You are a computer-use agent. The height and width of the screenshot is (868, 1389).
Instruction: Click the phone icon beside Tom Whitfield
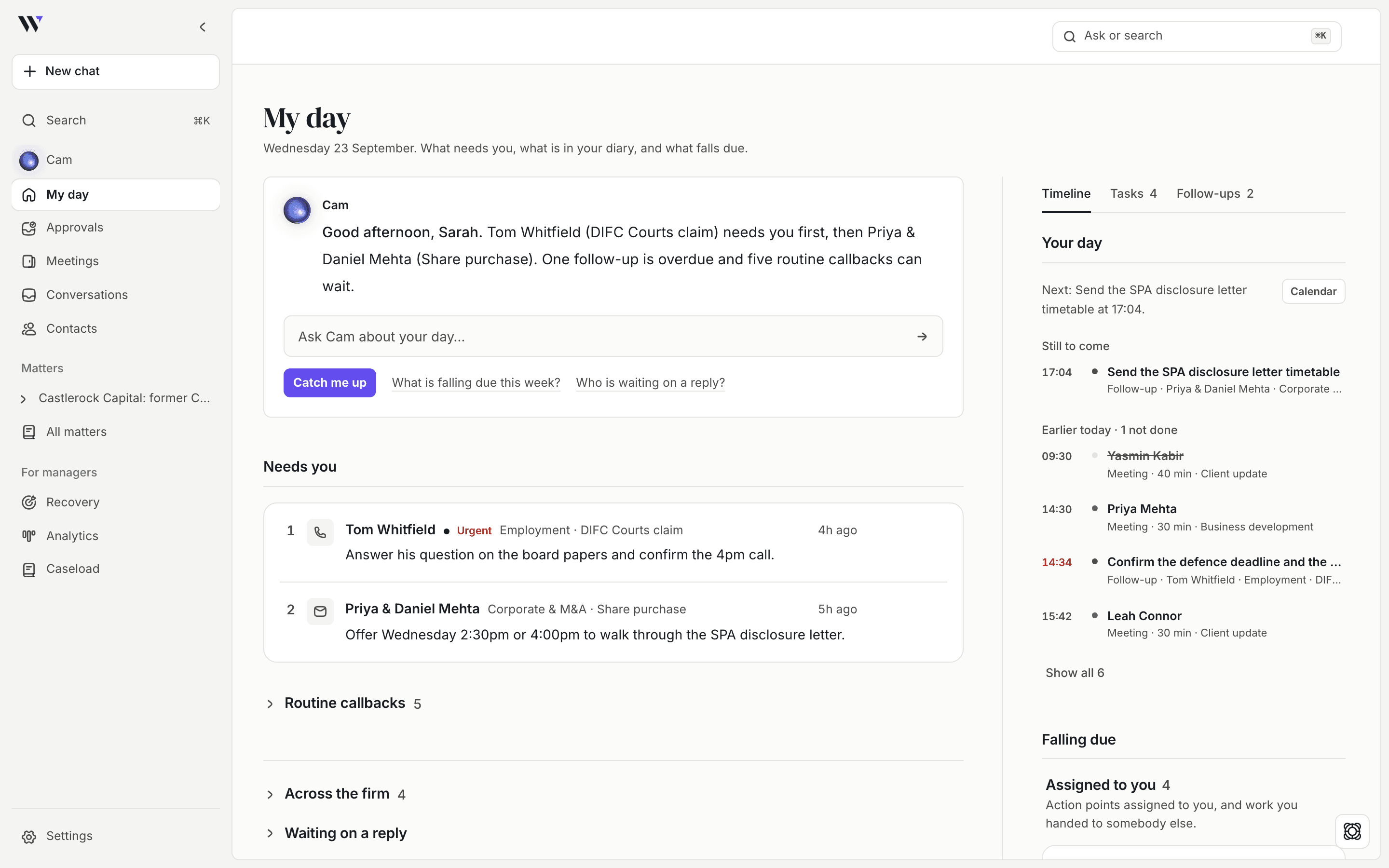(320, 532)
